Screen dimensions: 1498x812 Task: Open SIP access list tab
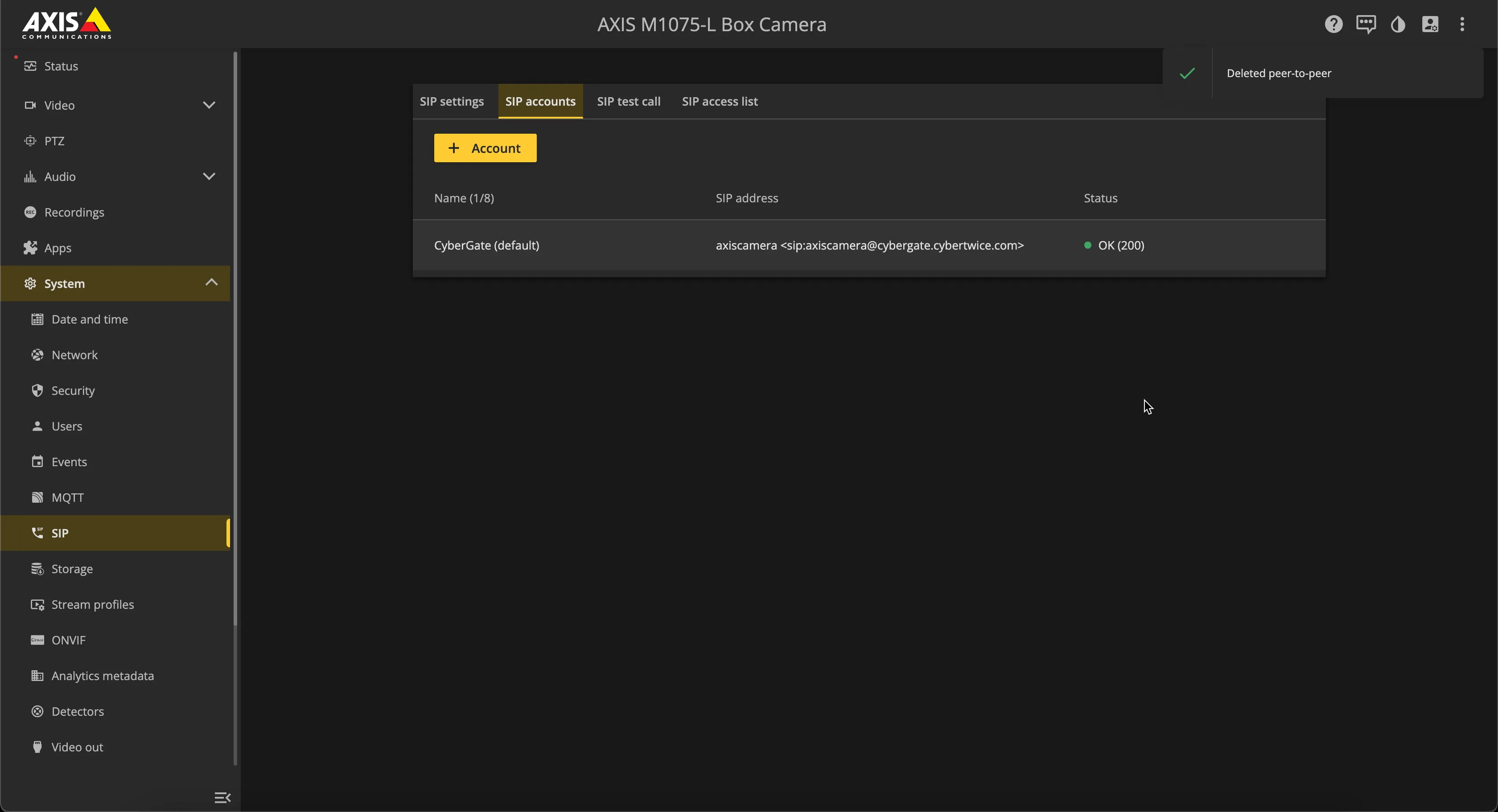[719, 101]
